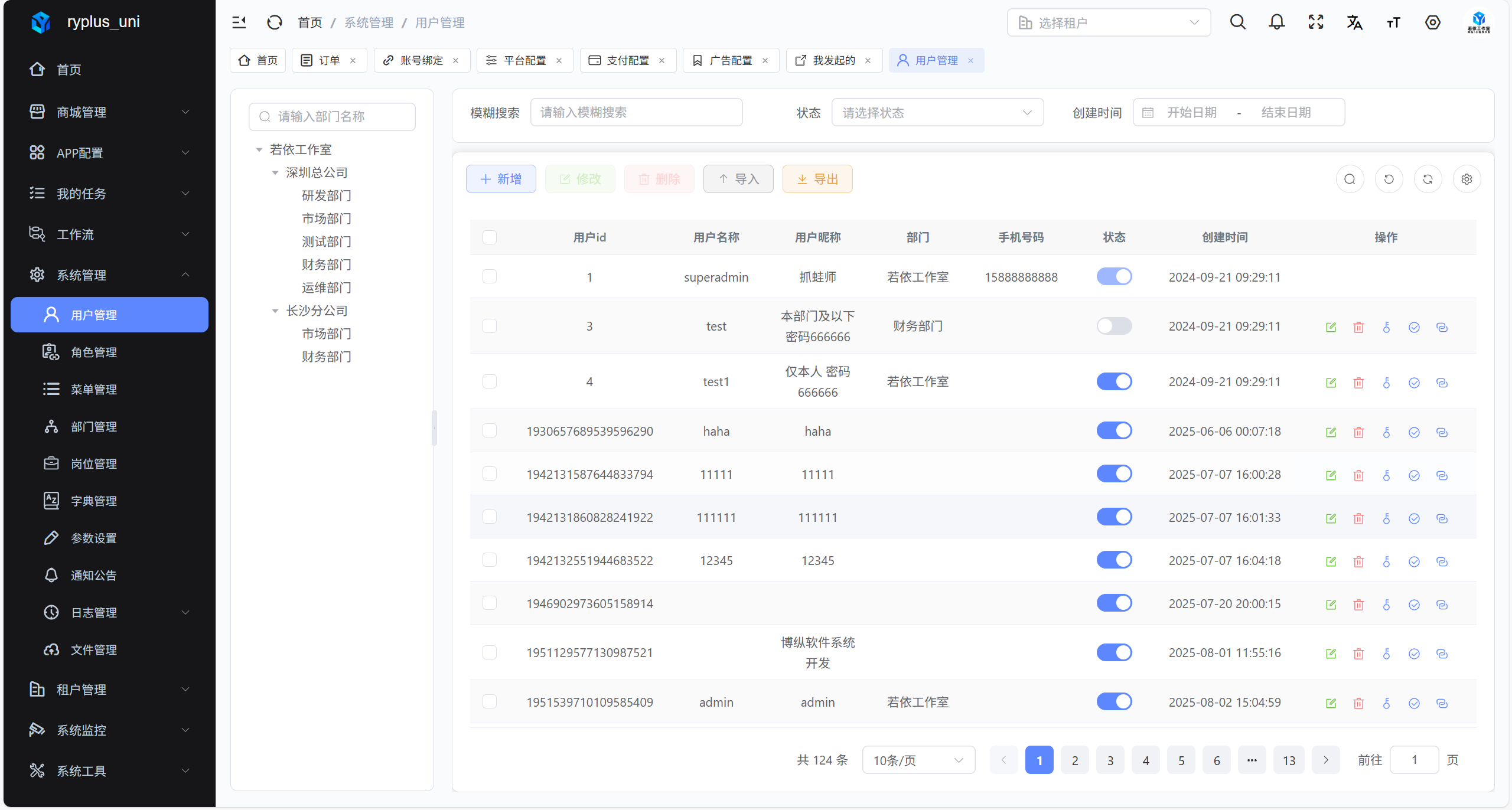This screenshot has height=810, width=1512.
Task: Collapse the 深圳总公司 tree node
Action: 275,173
